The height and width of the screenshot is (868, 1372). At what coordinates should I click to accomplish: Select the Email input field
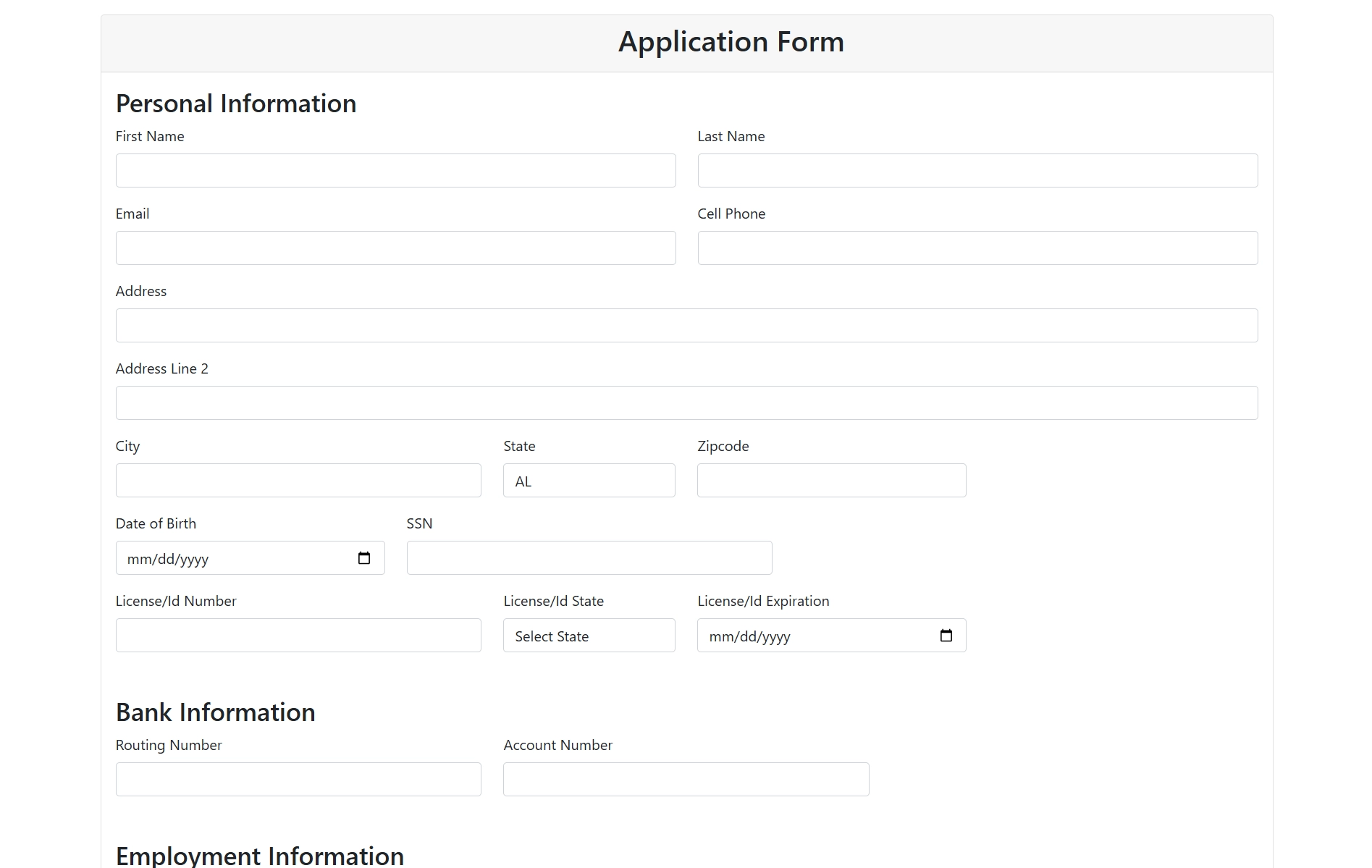[x=395, y=248]
